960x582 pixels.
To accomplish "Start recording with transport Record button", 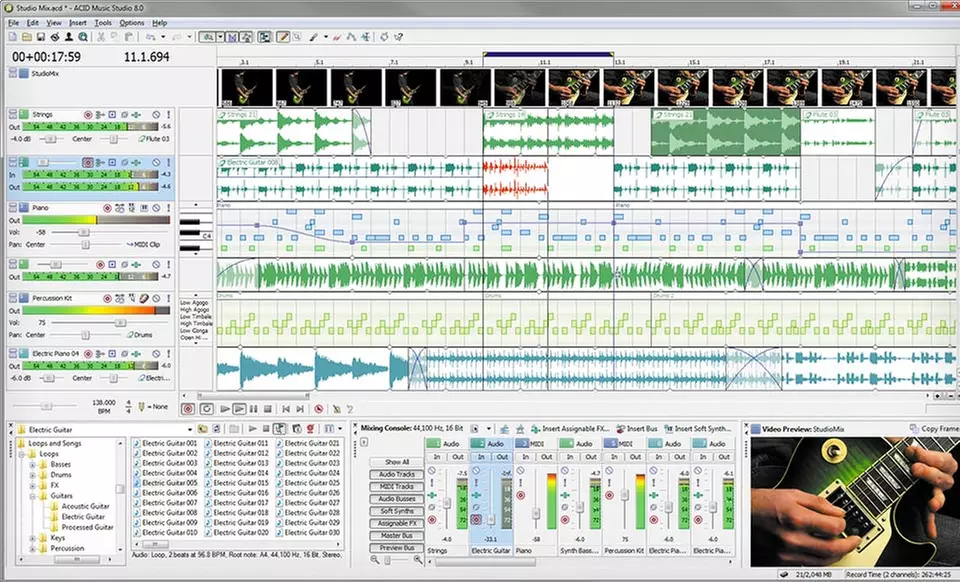I will pyautogui.click(x=189, y=409).
